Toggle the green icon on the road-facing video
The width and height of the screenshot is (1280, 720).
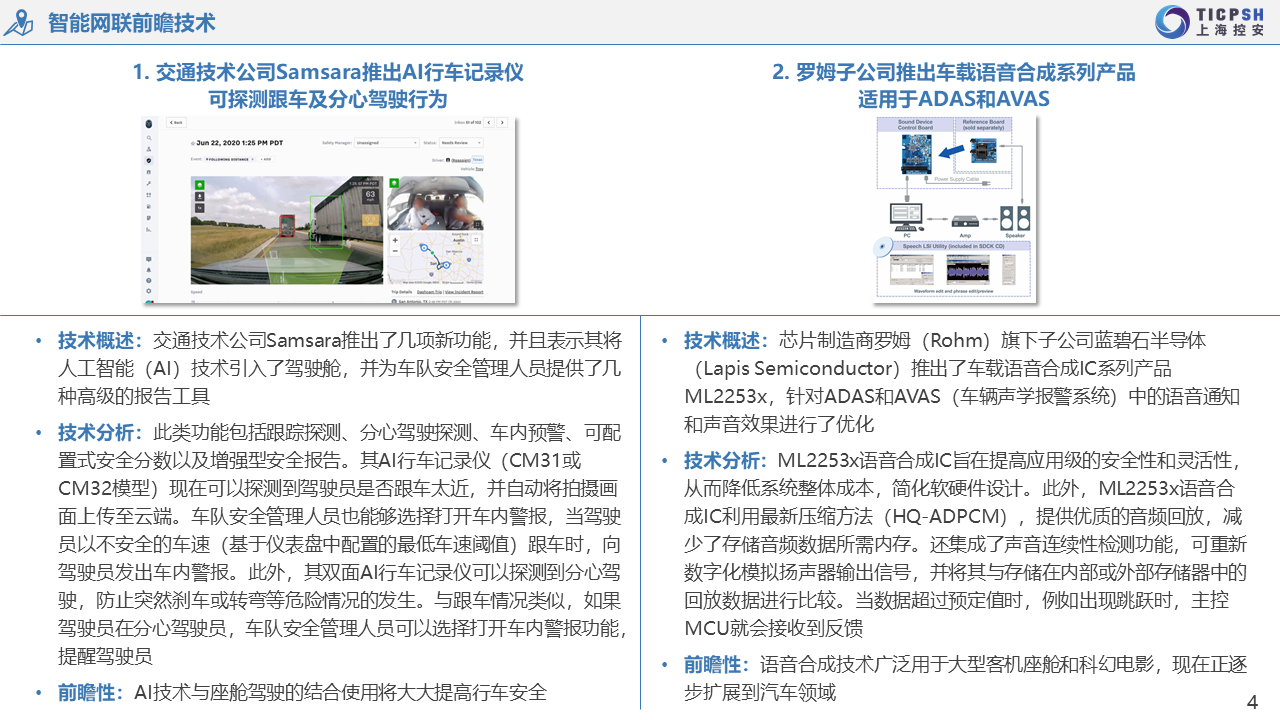click(199, 184)
